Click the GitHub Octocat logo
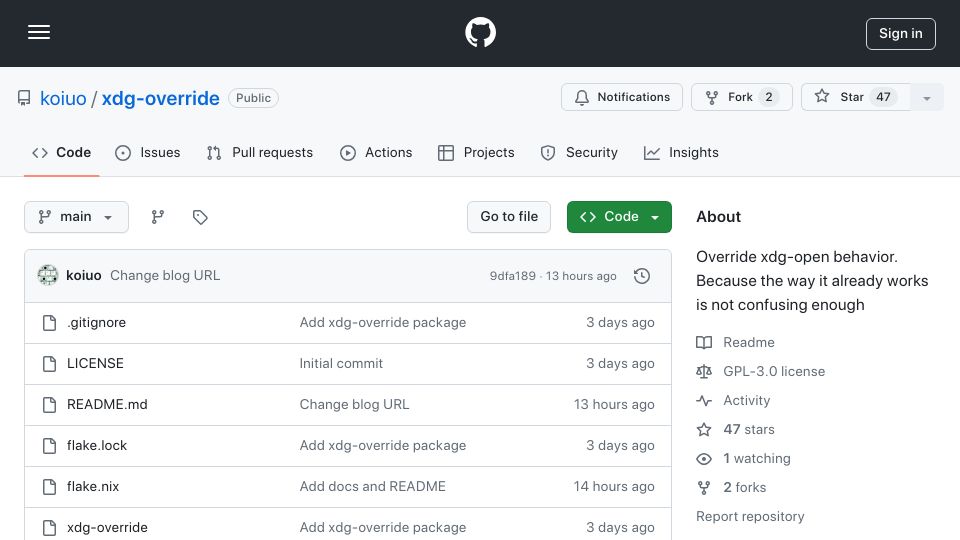The height and width of the screenshot is (540, 960). pyautogui.click(x=480, y=32)
